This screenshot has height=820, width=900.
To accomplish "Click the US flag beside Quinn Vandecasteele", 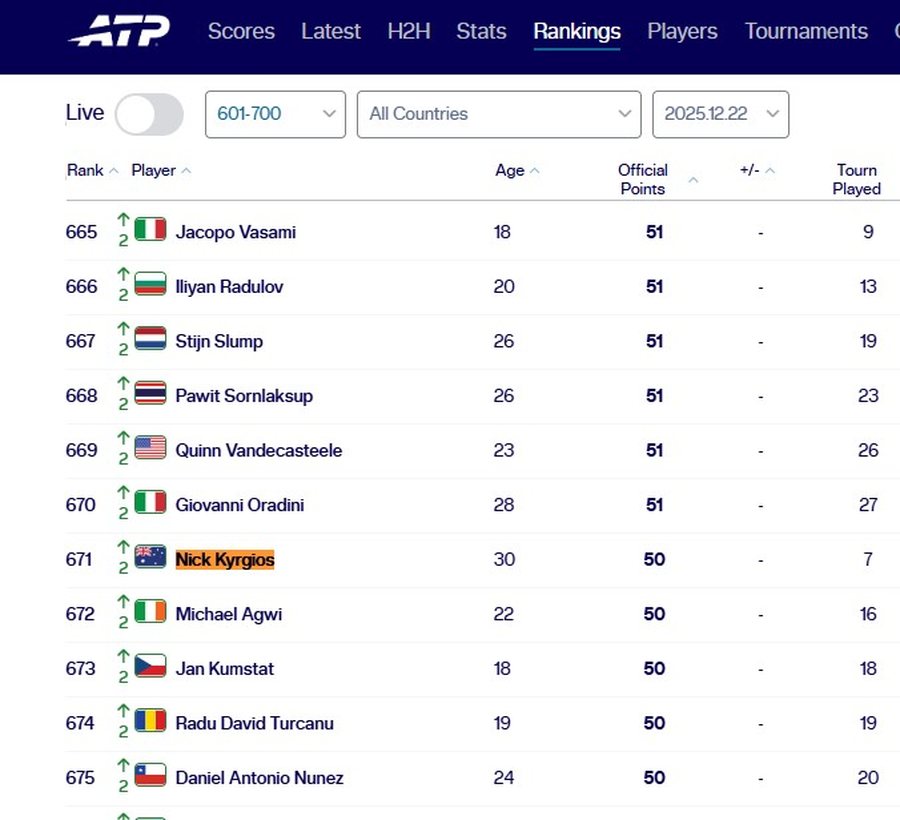I will pyautogui.click(x=150, y=448).
